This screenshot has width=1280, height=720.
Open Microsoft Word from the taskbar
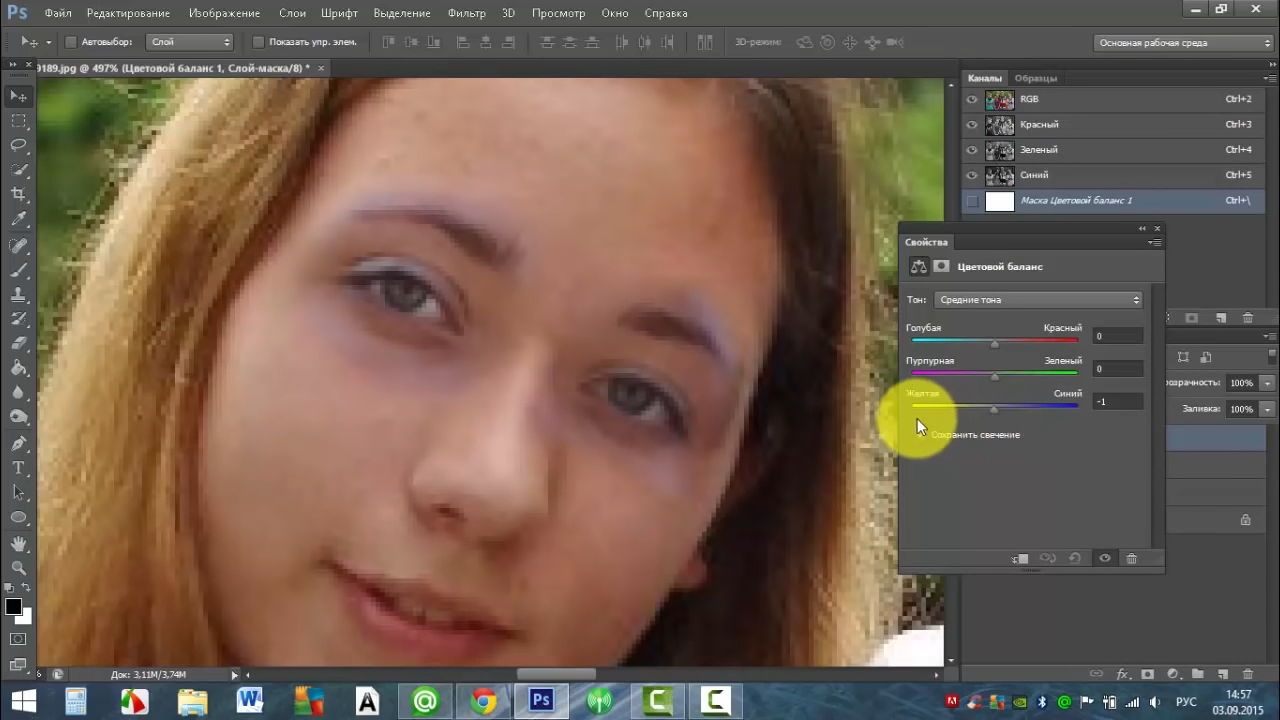click(x=250, y=701)
